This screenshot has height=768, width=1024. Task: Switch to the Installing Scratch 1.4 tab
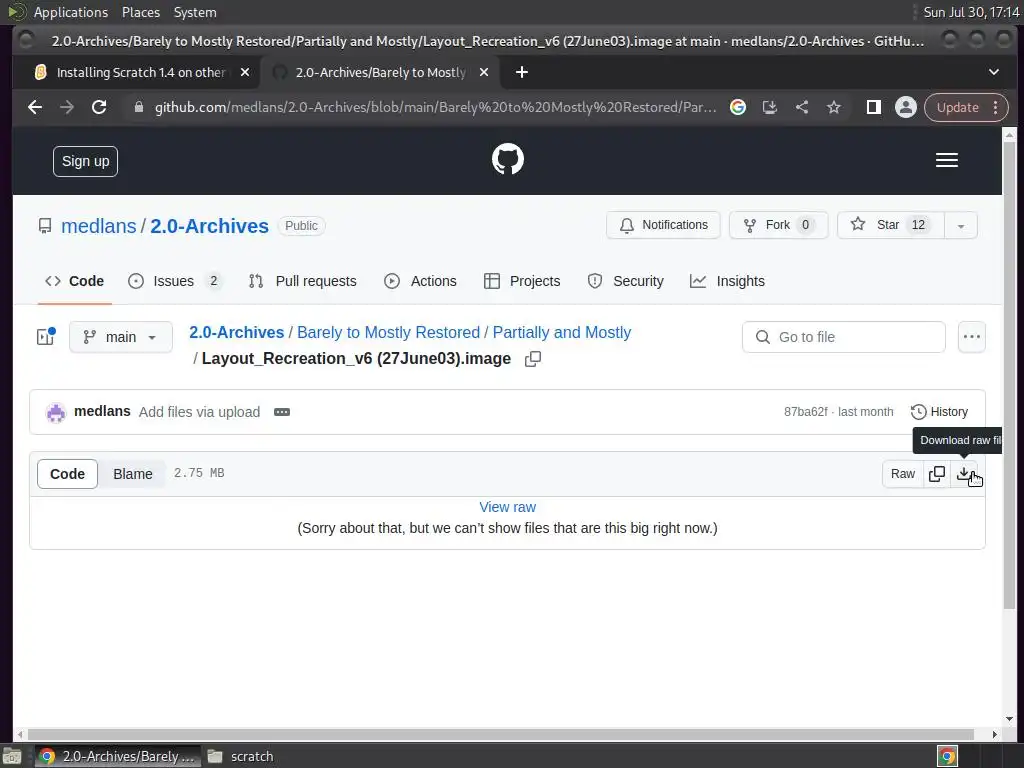pos(134,72)
